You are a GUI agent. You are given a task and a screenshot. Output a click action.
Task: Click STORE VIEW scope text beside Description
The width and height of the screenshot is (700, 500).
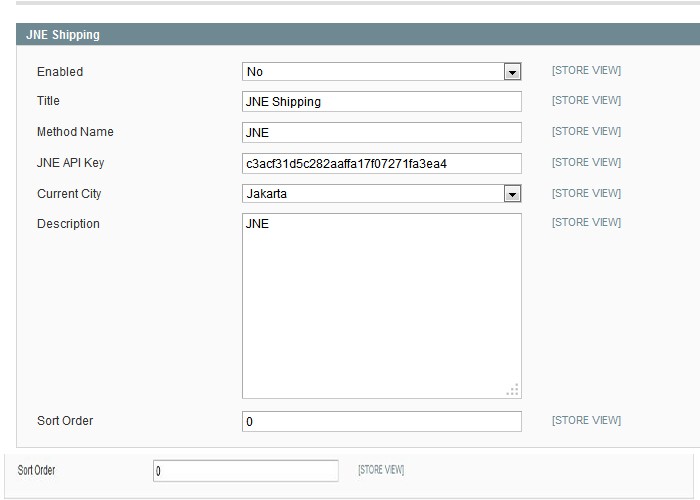[x=586, y=222]
